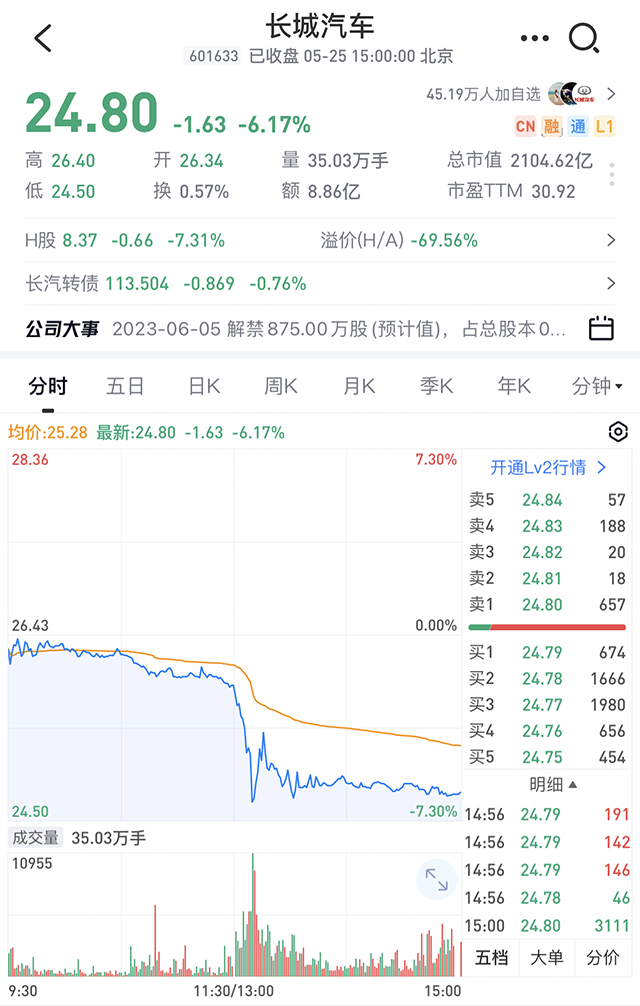Open chart settings hexagon icon
640x1006 pixels.
click(x=618, y=432)
